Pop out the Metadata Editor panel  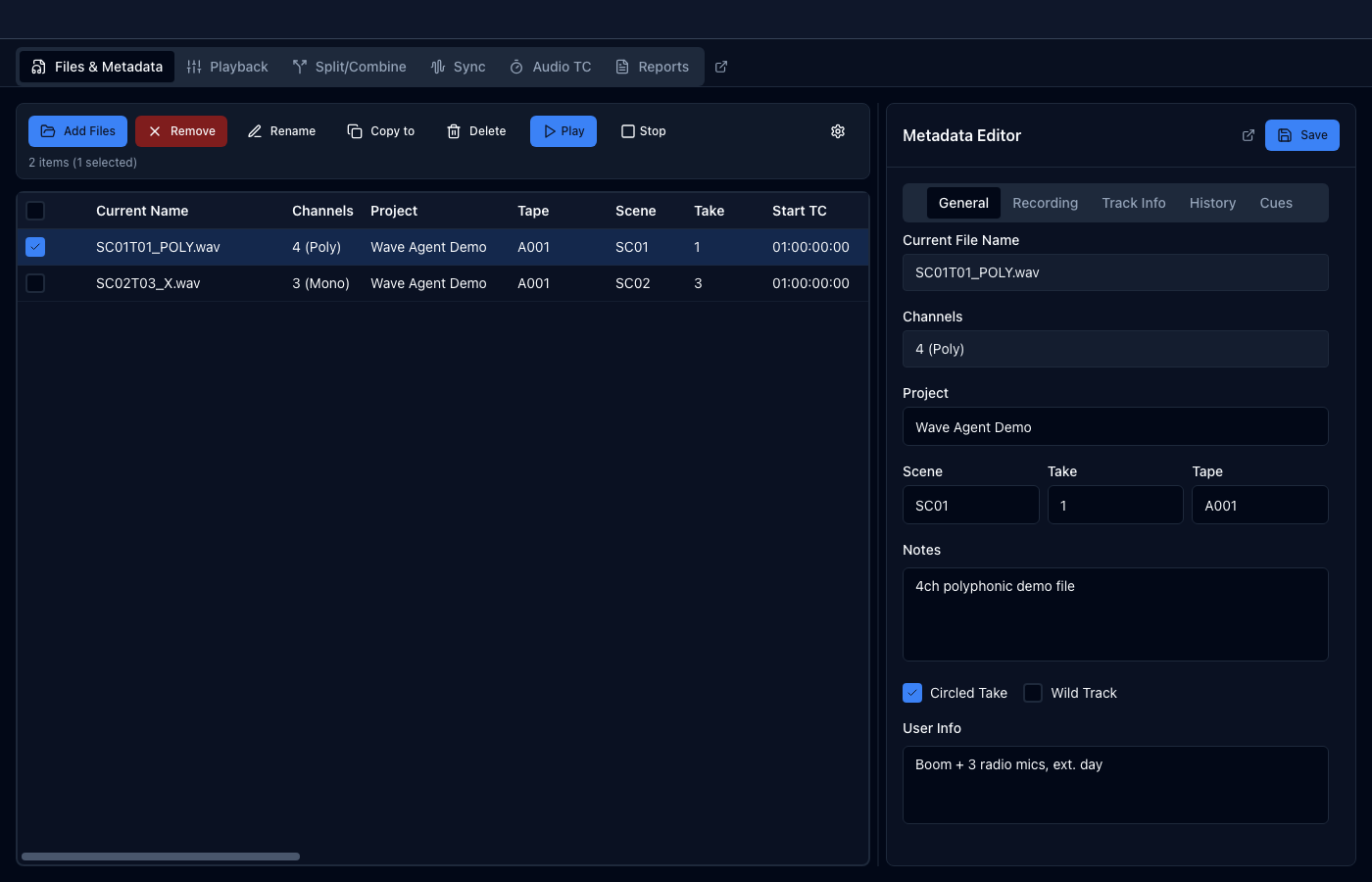pyautogui.click(x=1249, y=135)
